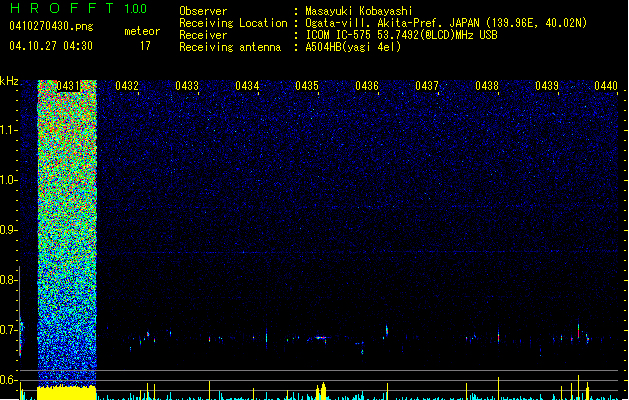Select the A504HB(yagi 4el) antenna text
The width and height of the screenshot is (629, 400).
(353, 47)
